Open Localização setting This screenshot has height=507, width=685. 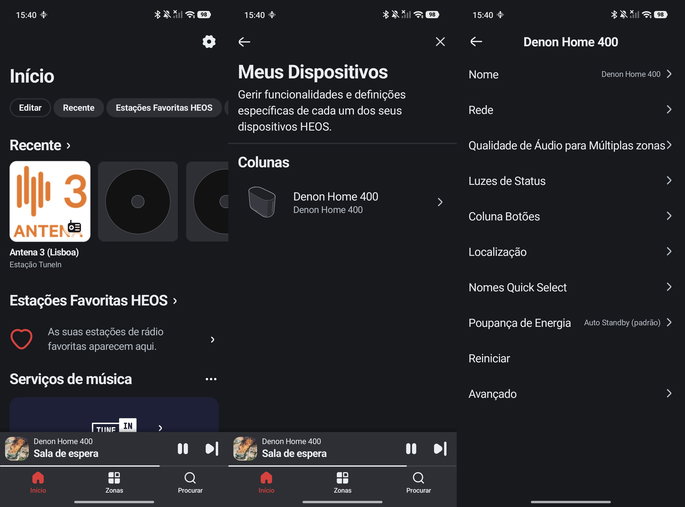coord(571,252)
